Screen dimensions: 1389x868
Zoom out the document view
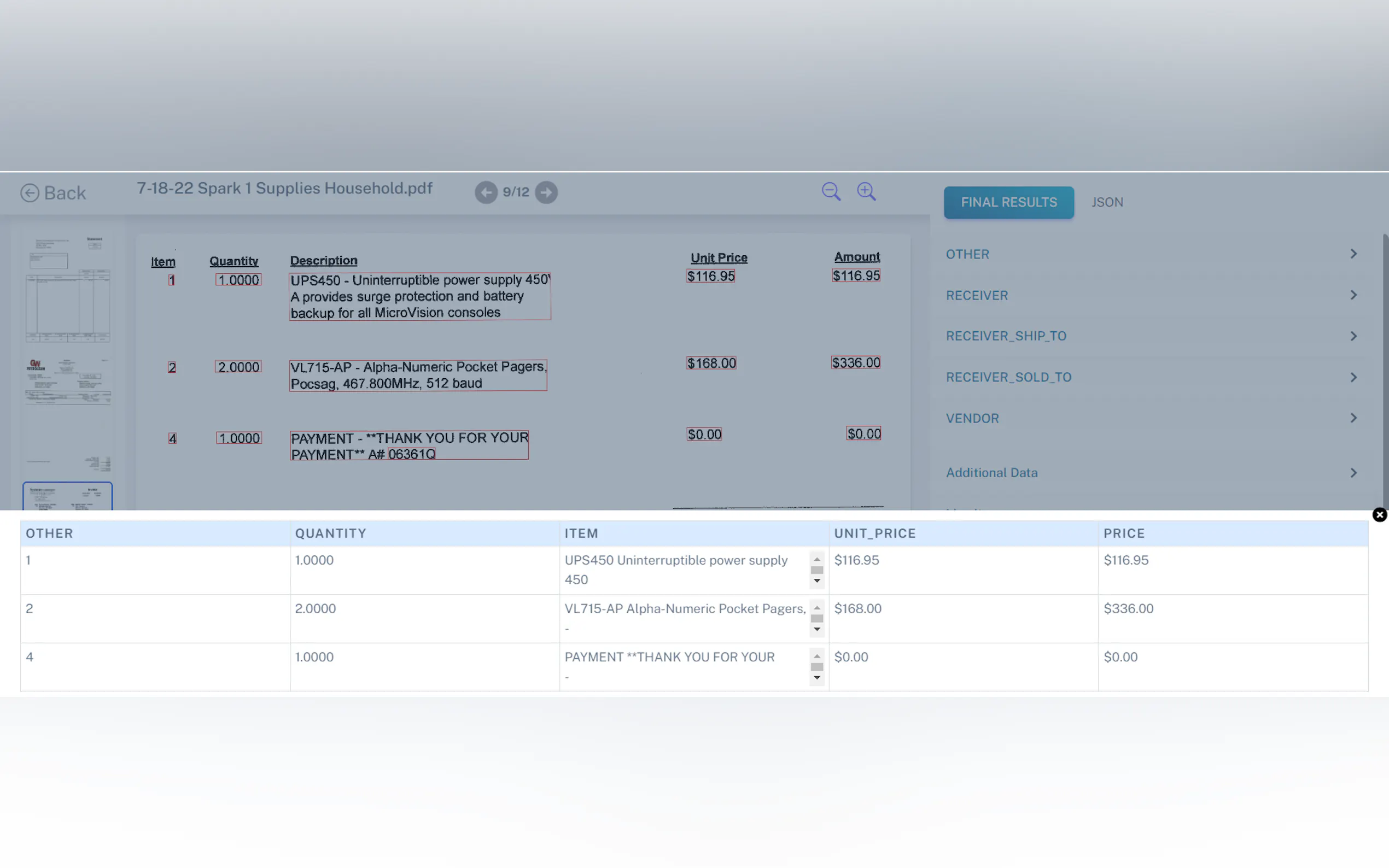tap(831, 192)
